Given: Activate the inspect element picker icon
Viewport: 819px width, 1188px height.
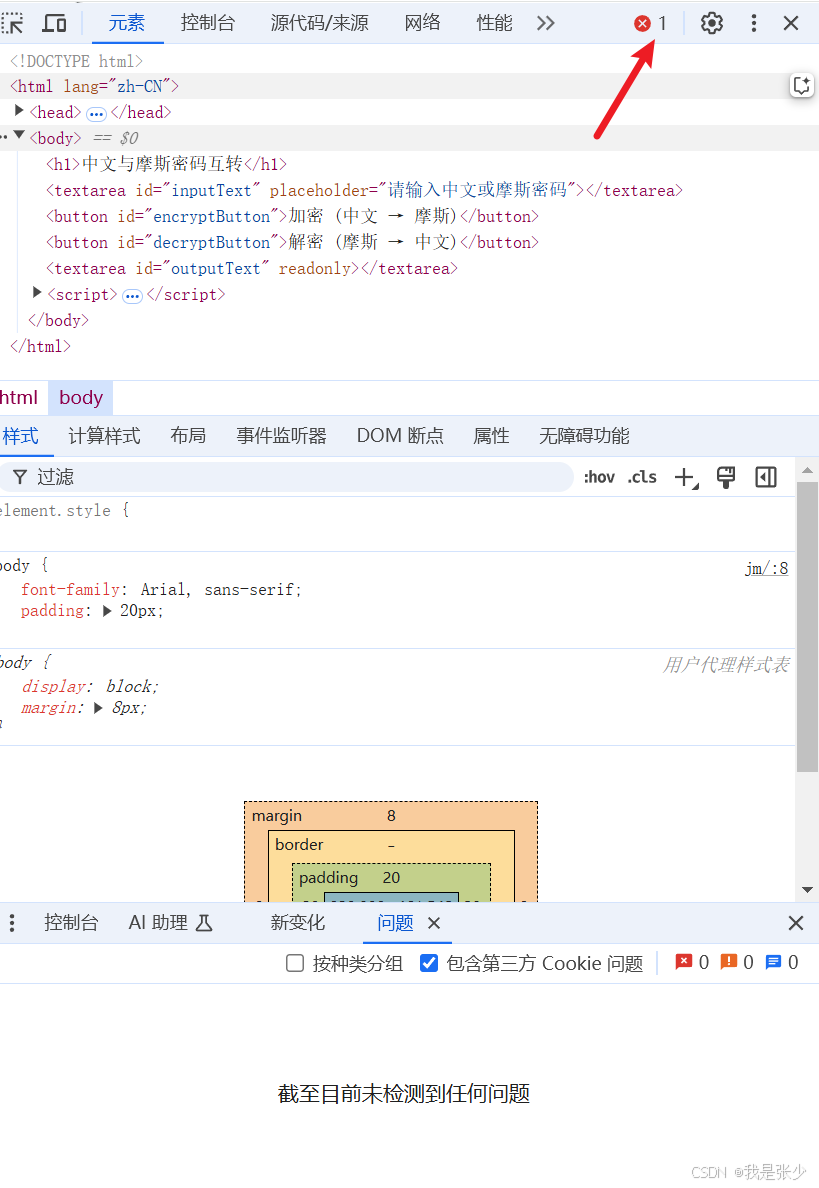Looking at the screenshot, I should pyautogui.click(x=12, y=23).
